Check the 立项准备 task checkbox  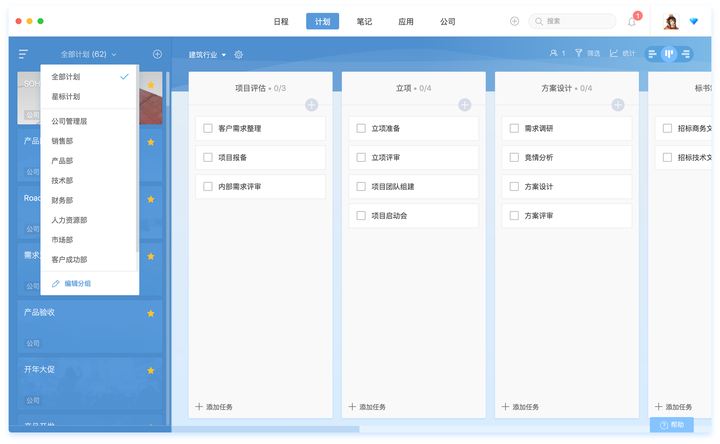coord(361,128)
